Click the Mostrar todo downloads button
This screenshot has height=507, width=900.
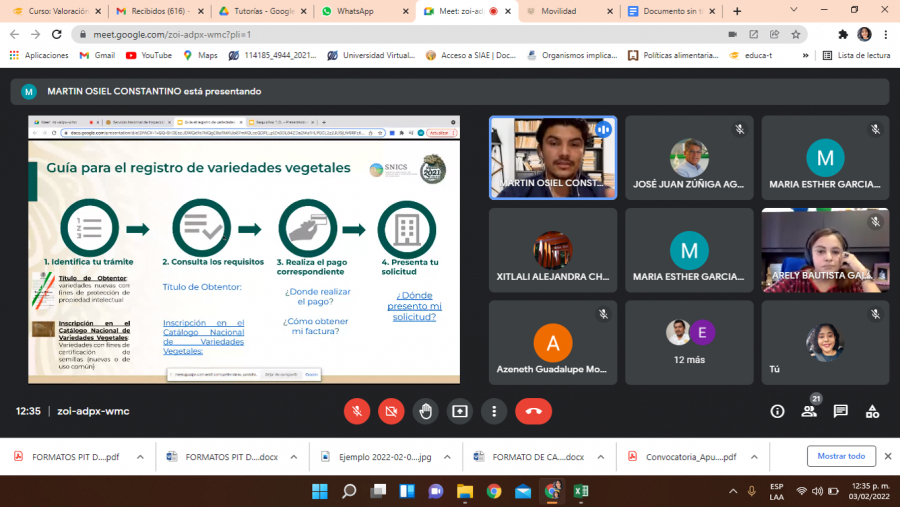click(841, 456)
